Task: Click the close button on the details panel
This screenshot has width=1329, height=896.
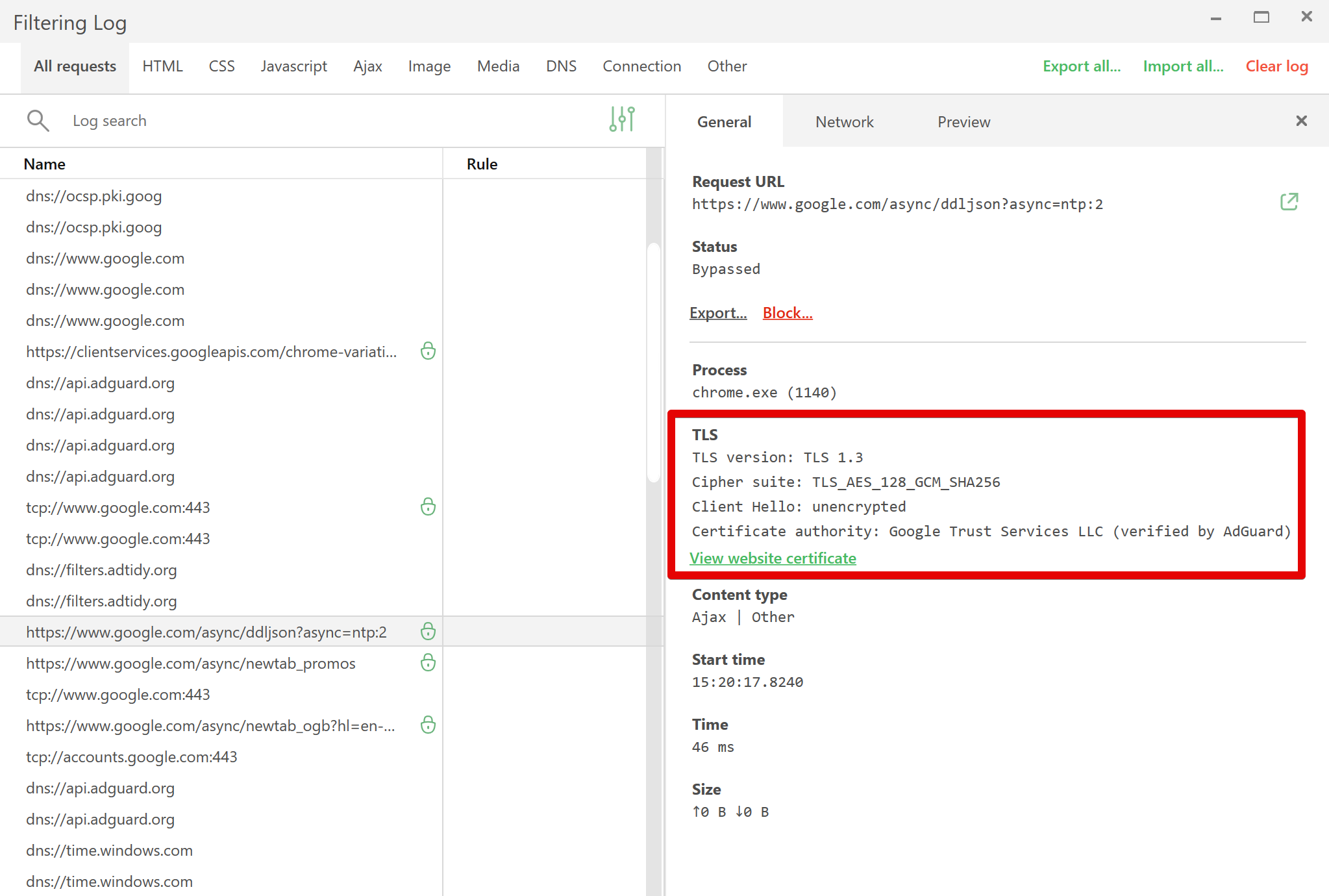Action: click(x=1300, y=122)
